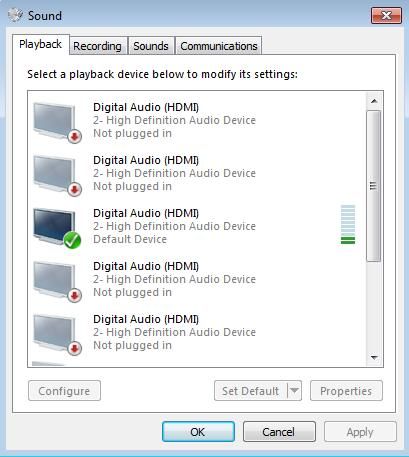Open the Set Default dropdown arrow
Image resolution: width=409 pixels, height=457 pixels.
(294, 390)
